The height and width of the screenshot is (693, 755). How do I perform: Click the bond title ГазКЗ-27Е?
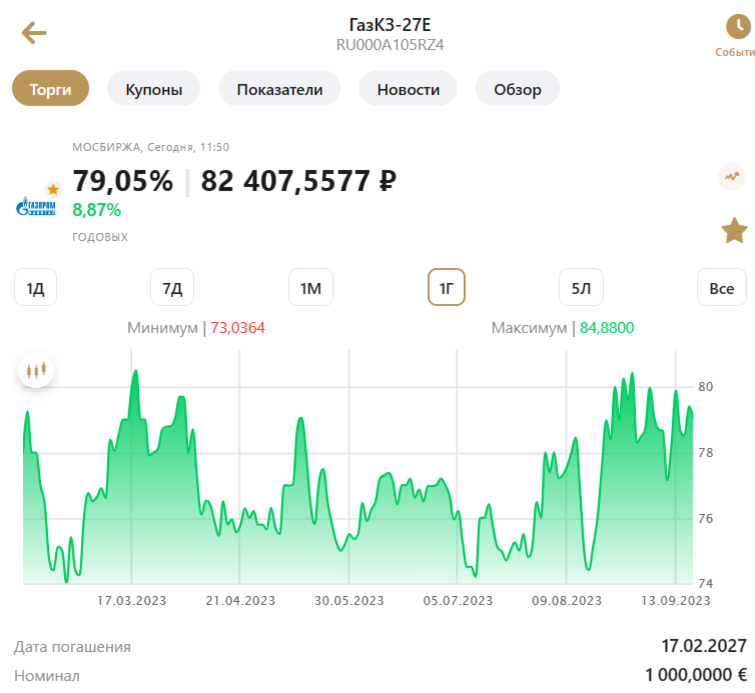[x=390, y=24]
